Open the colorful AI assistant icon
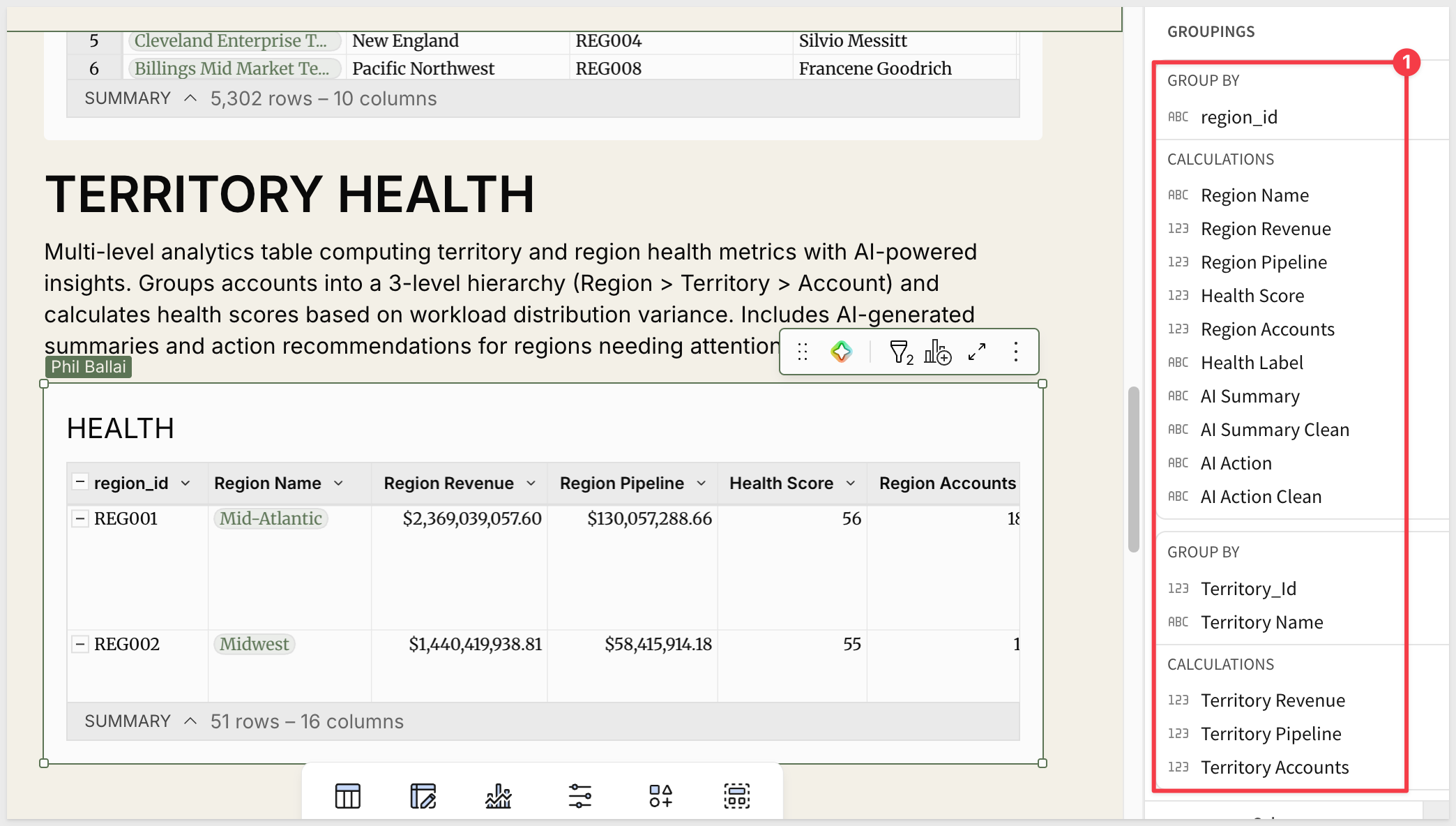Image resolution: width=1456 pixels, height=826 pixels. point(841,352)
